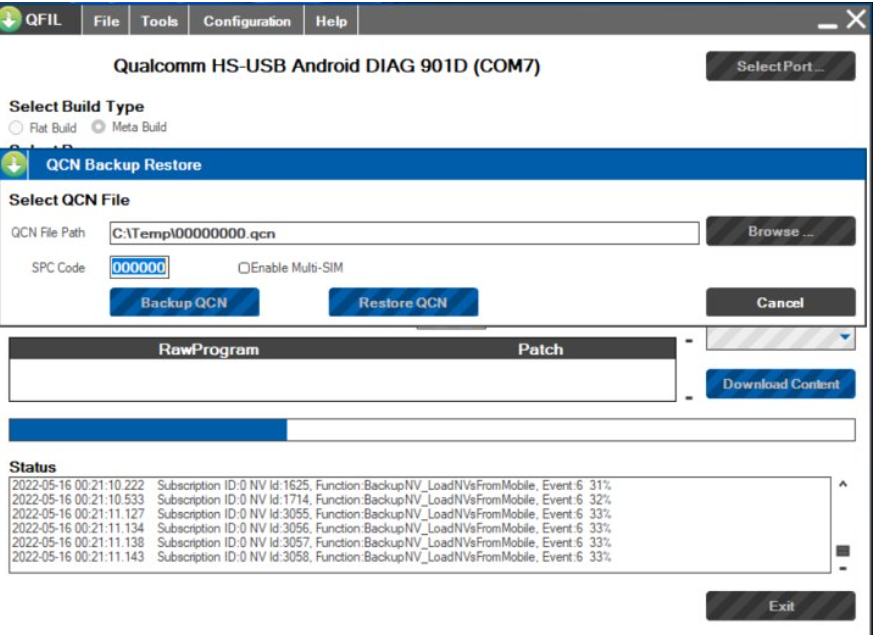Click the Restore QCN button
This screenshot has width=874, height=638.
click(x=403, y=303)
